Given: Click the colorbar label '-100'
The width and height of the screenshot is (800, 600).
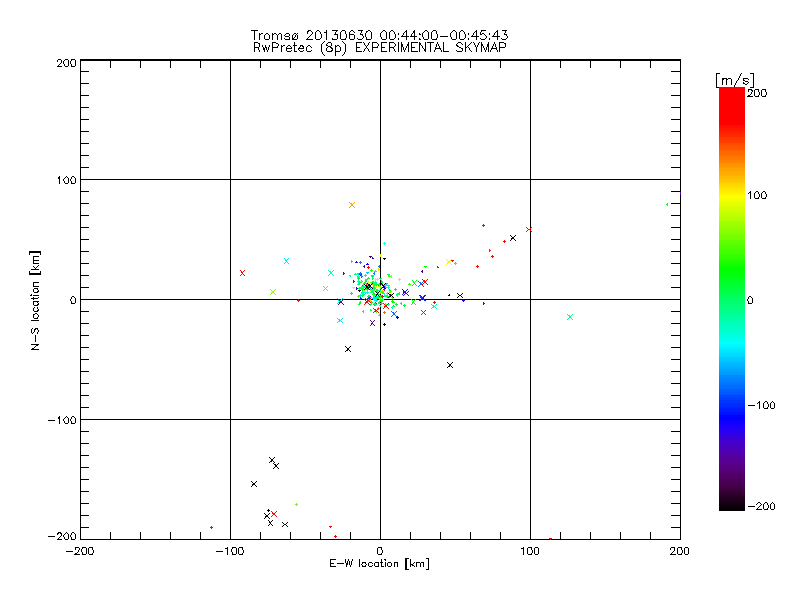Looking at the screenshot, I should pyautogui.click(x=761, y=405).
